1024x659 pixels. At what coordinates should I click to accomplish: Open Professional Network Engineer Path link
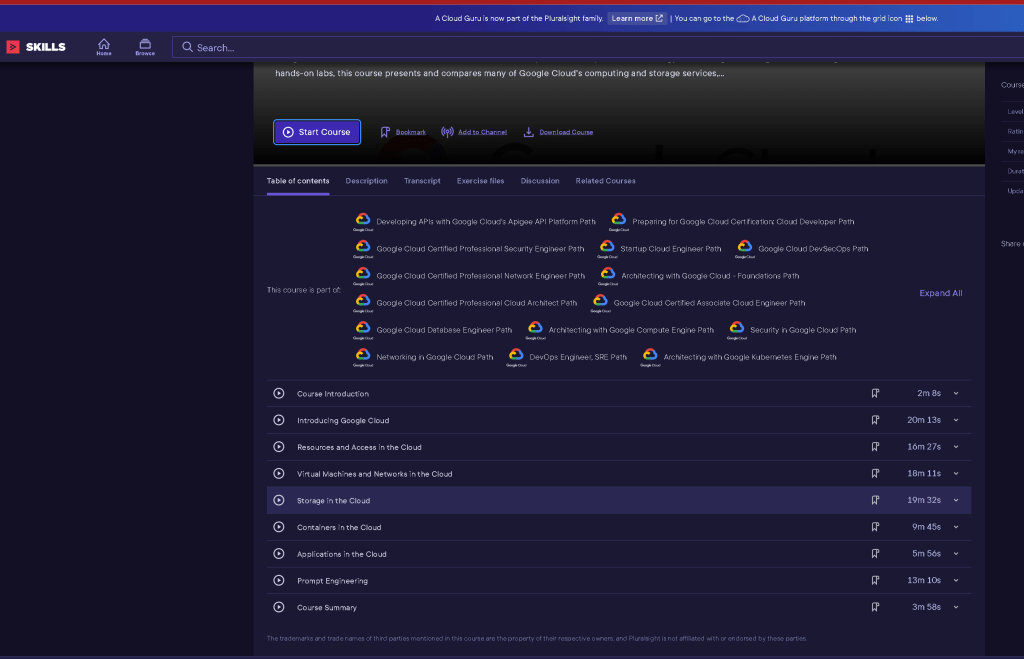469,276
